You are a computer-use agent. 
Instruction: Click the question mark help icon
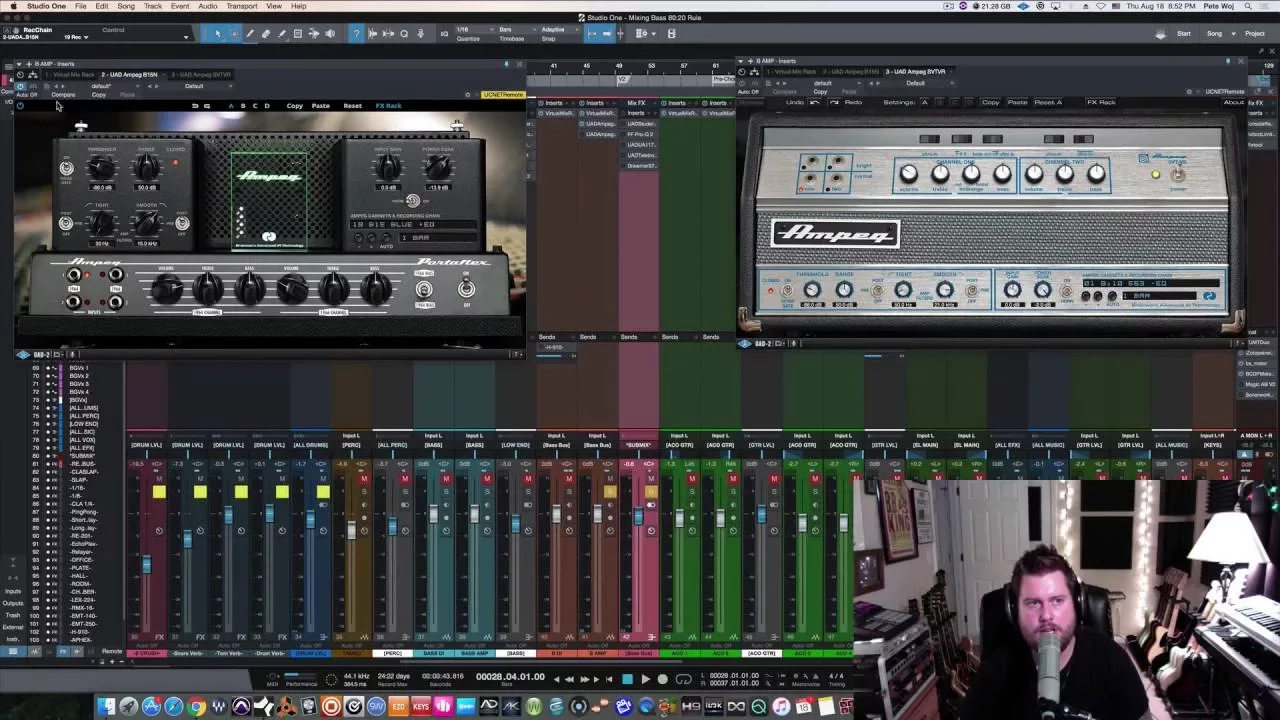[355, 34]
